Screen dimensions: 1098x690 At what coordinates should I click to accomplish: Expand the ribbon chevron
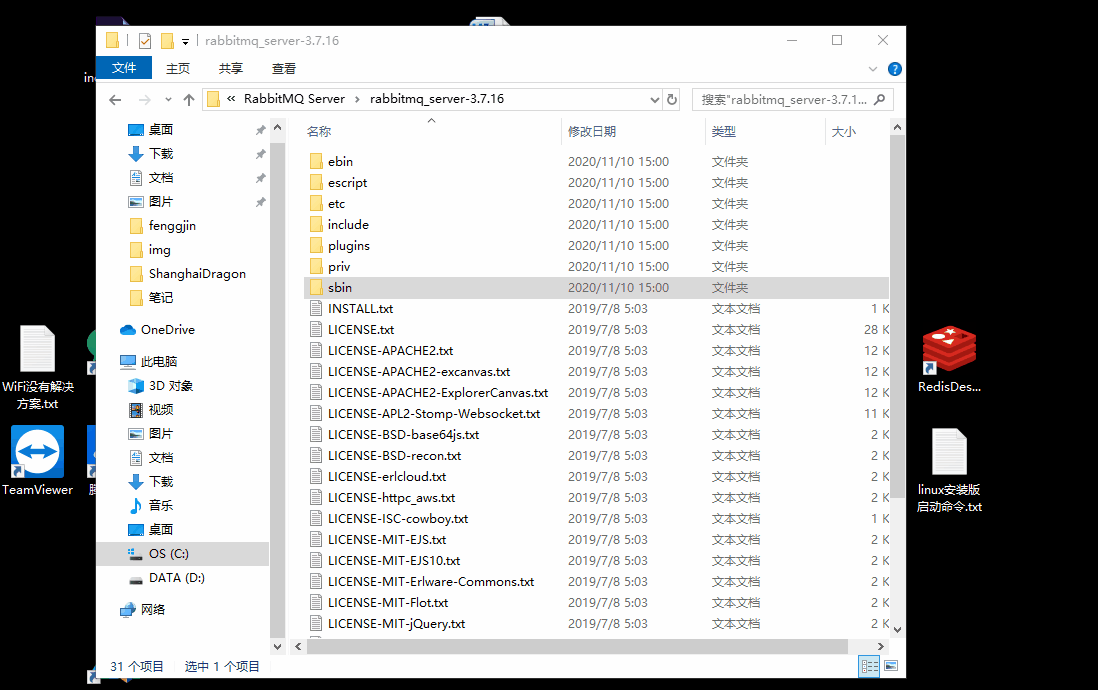pyautogui.click(x=873, y=69)
